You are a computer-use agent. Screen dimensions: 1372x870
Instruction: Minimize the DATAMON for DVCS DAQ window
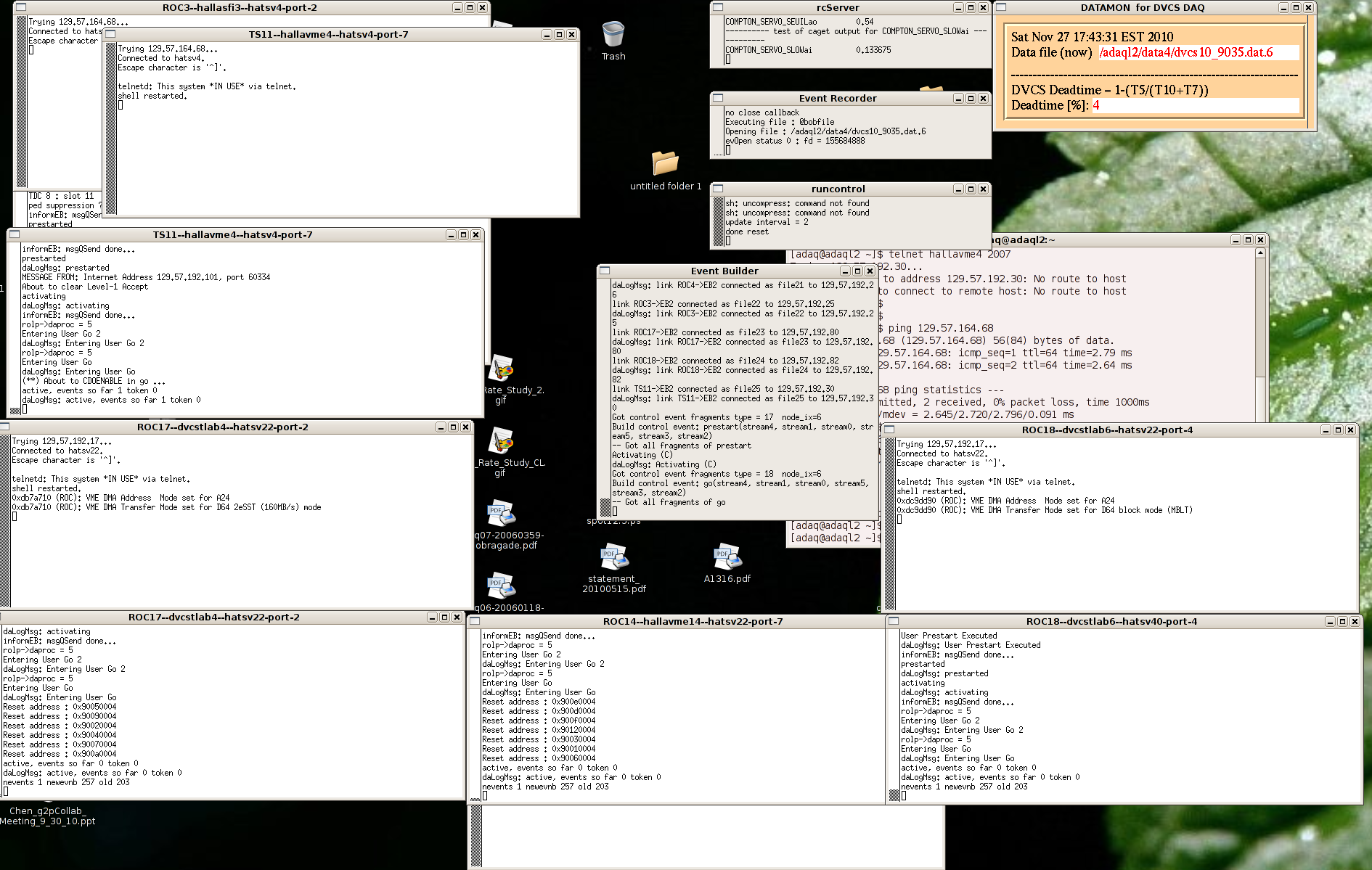point(1283,7)
